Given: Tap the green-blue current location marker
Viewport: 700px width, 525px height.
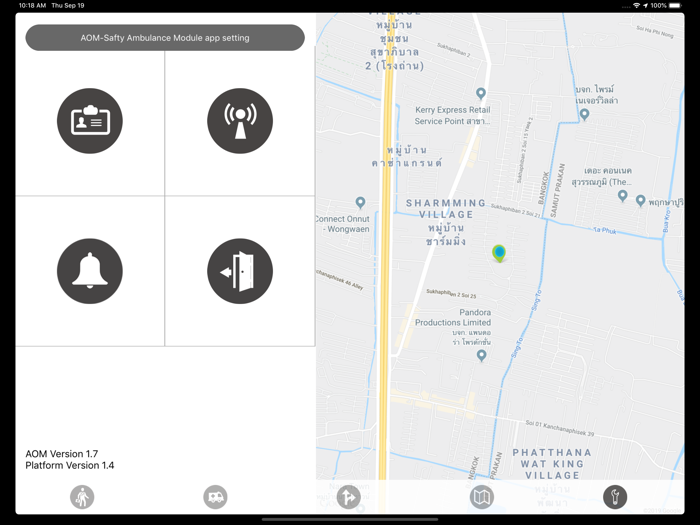Looking at the screenshot, I should [x=499, y=253].
